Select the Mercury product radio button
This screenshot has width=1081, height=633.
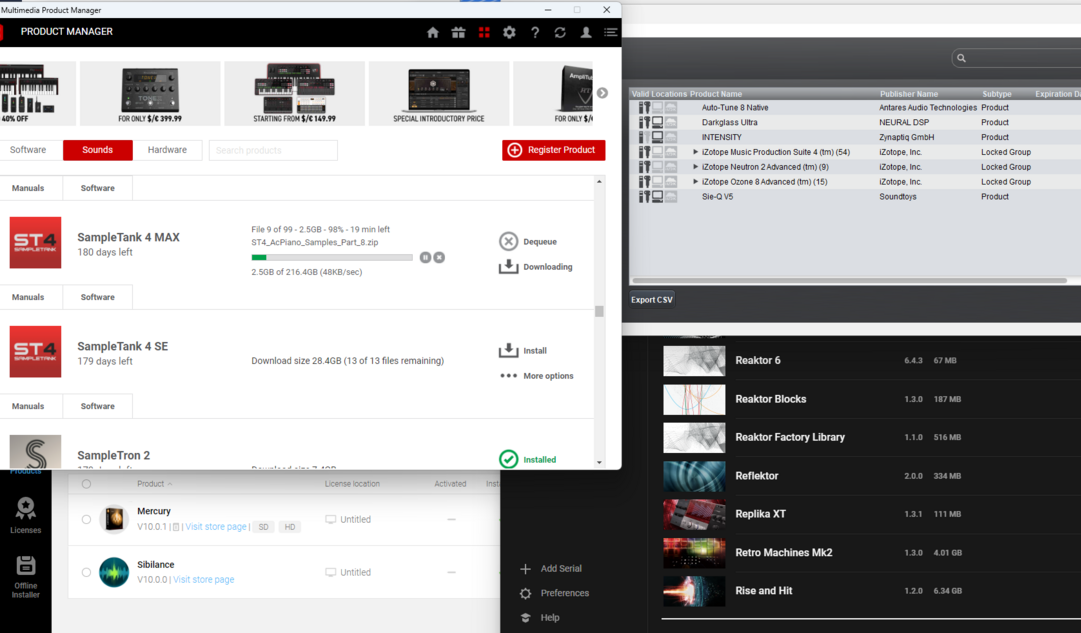point(86,519)
